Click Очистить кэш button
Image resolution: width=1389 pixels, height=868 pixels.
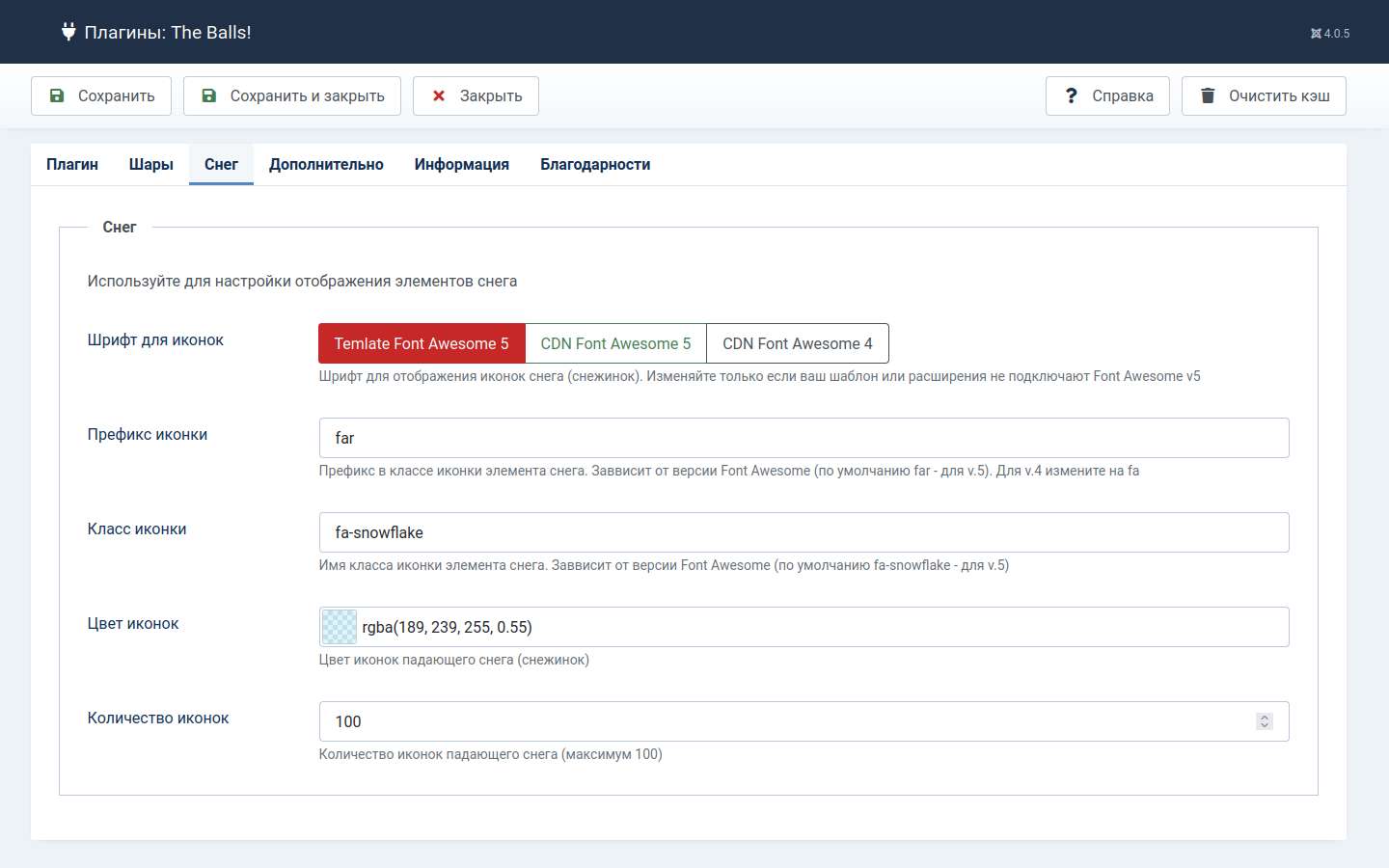point(1264,95)
